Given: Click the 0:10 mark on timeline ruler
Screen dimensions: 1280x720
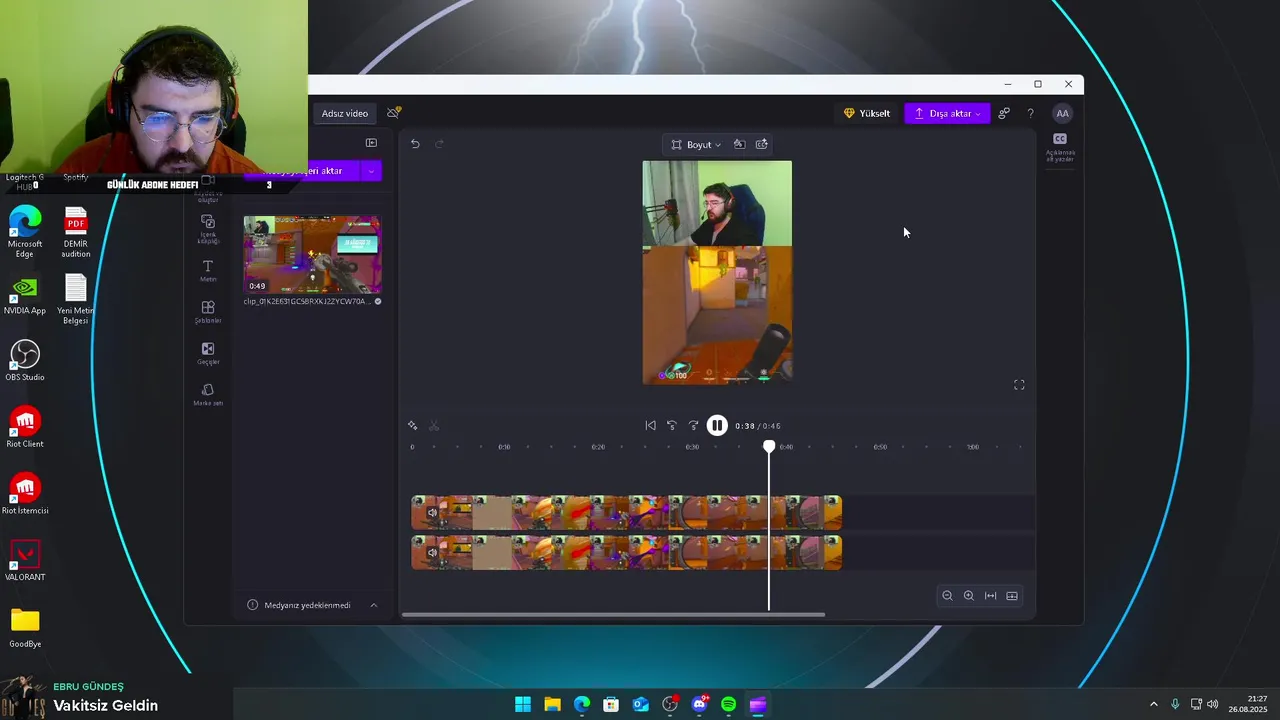Looking at the screenshot, I should point(504,447).
